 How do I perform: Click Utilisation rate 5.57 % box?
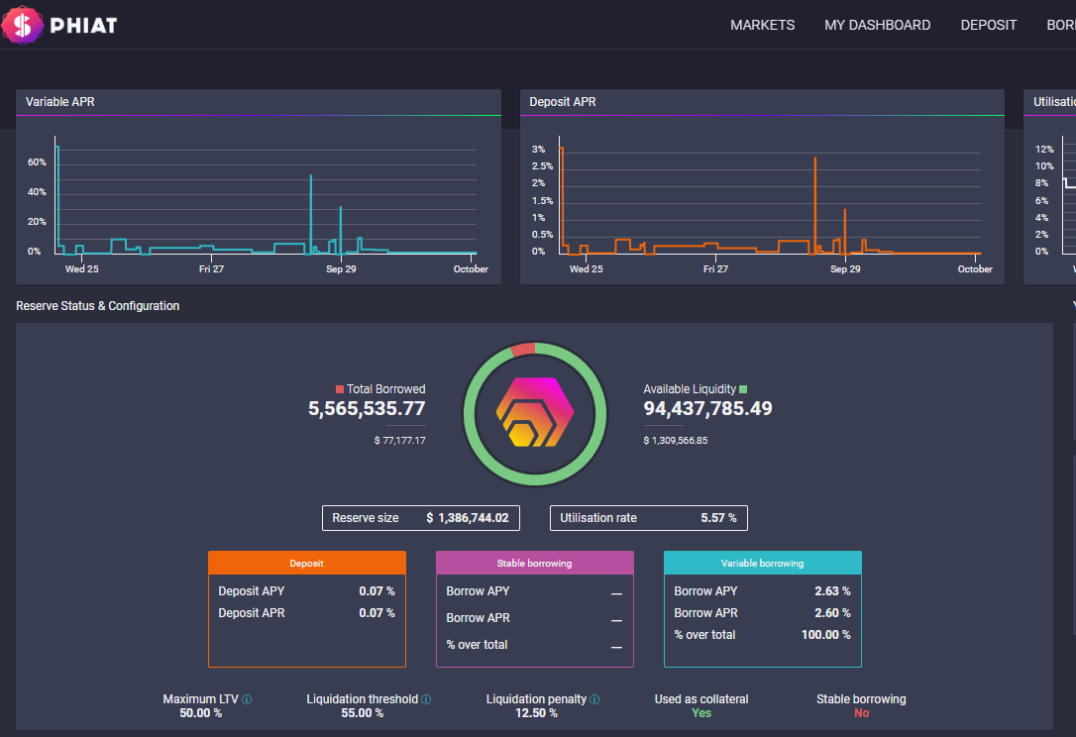(x=648, y=518)
